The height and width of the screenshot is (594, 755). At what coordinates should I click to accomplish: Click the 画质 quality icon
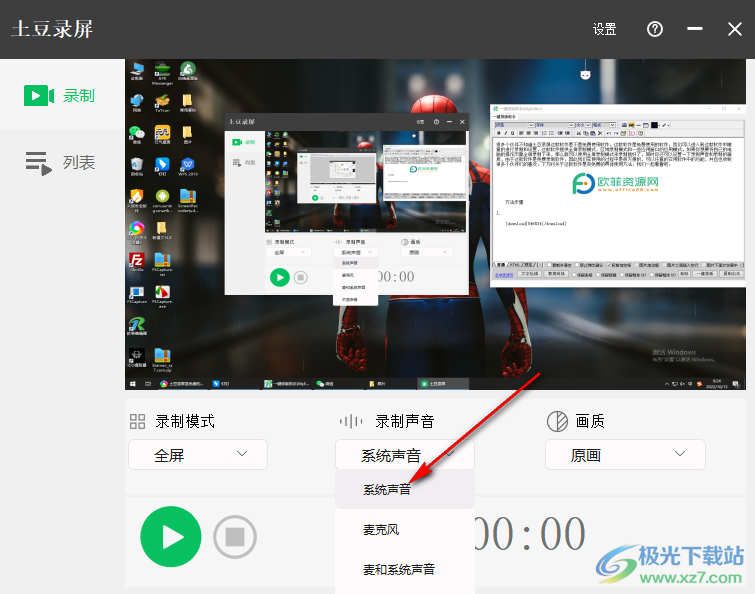coord(557,422)
